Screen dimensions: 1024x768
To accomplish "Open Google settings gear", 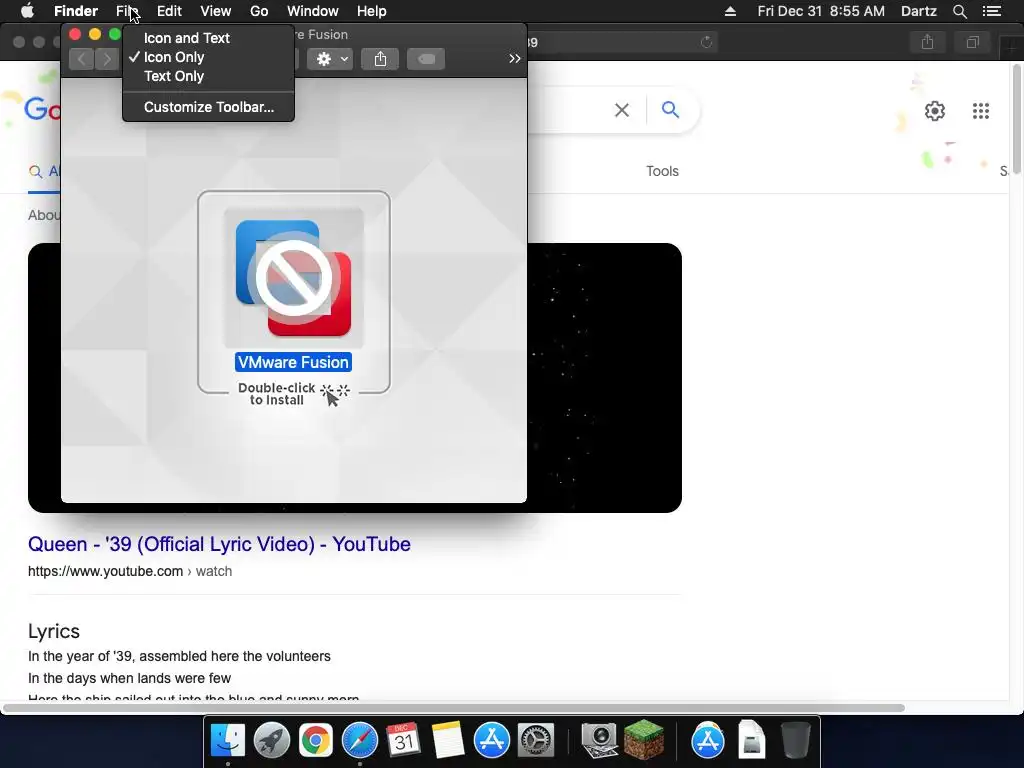I will [935, 111].
